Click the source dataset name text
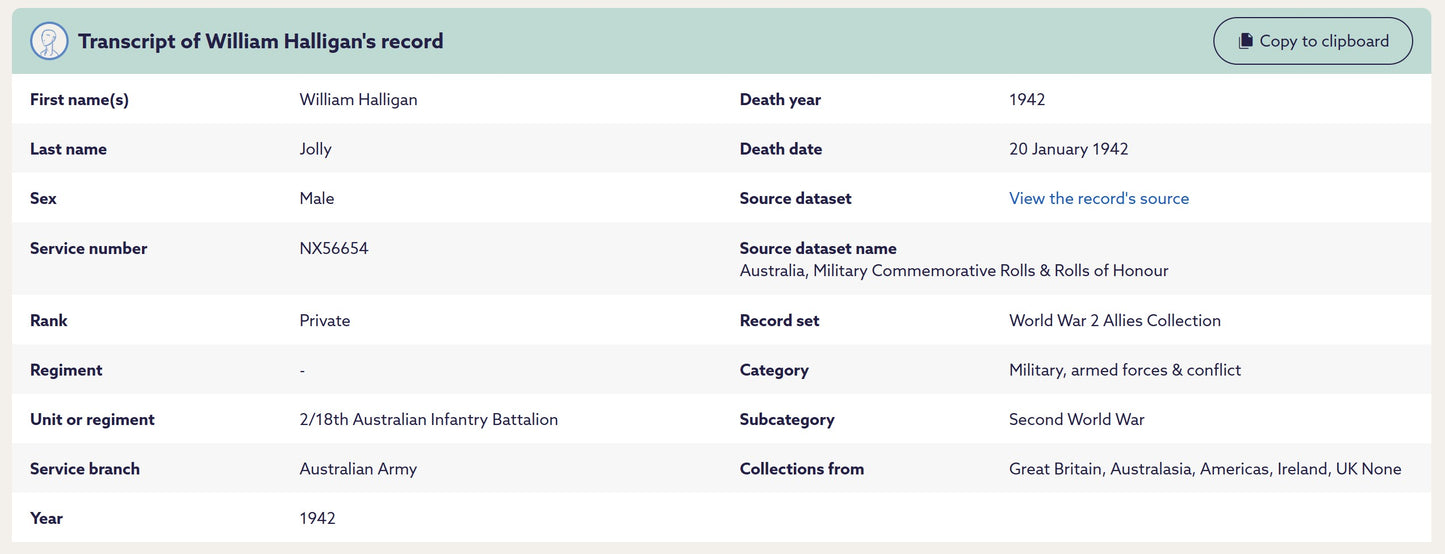Screen dimensions: 1445x554 coord(953,271)
